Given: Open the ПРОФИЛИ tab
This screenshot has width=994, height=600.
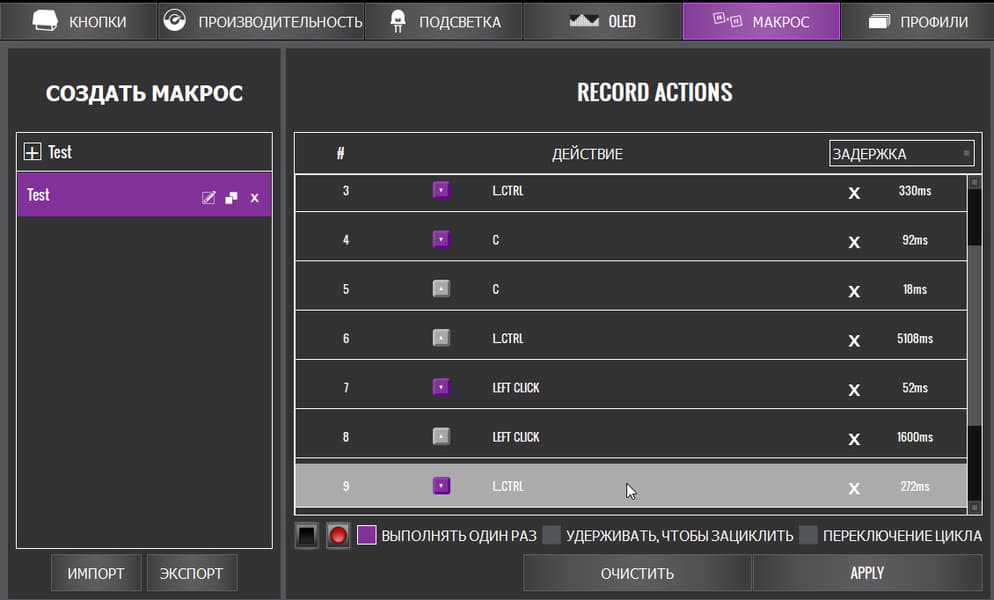Looking at the screenshot, I should pos(917,21).
